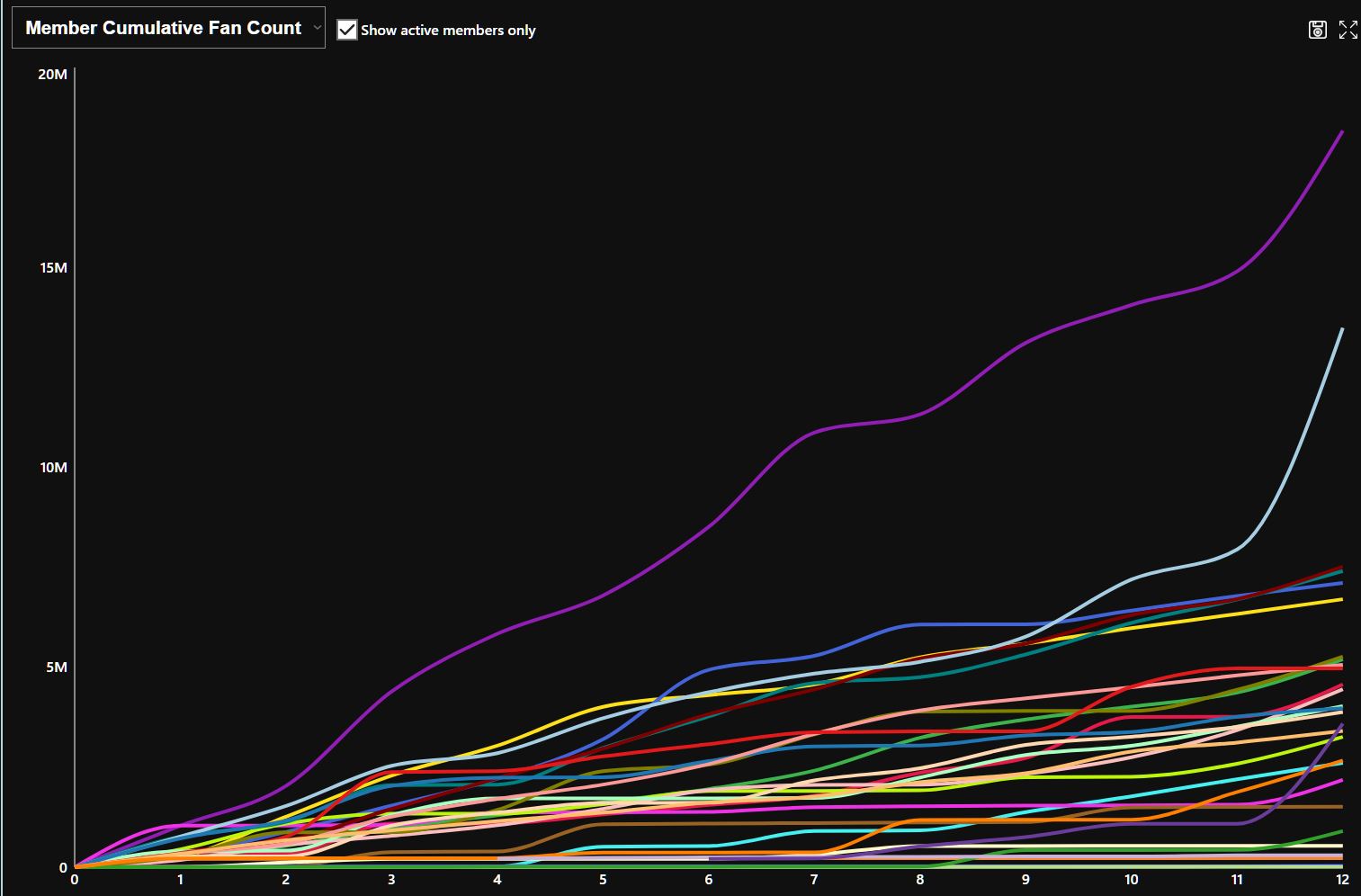Uncheck Show active members only
Image resolution: width=1361 pixels, height=896 pixels.
pyautogui.click(x=347, y=30)
